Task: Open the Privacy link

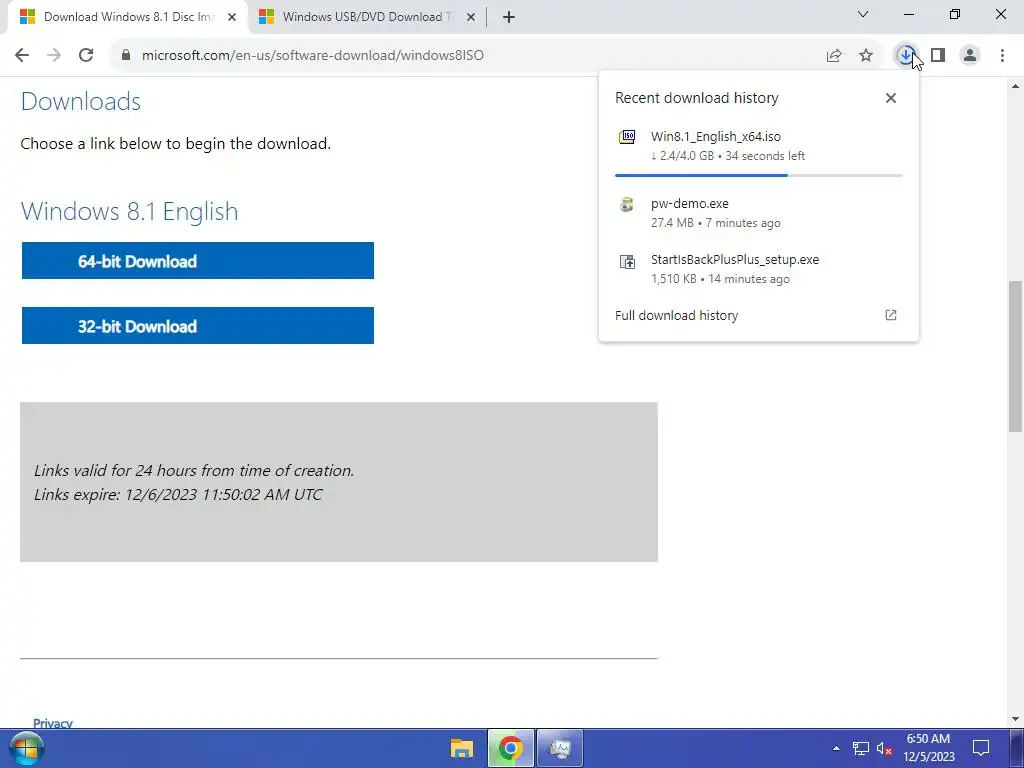Action: [x=53, y=723]
